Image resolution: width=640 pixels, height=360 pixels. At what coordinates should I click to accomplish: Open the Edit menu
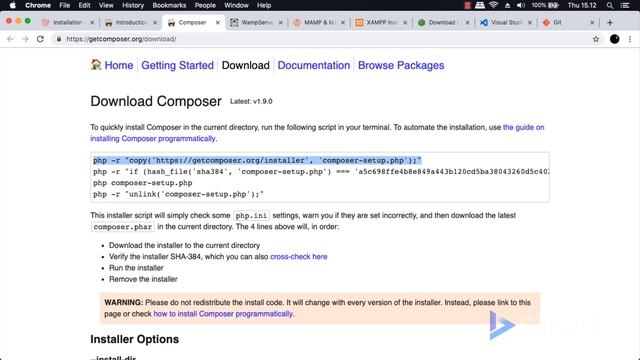coord(84,5)
